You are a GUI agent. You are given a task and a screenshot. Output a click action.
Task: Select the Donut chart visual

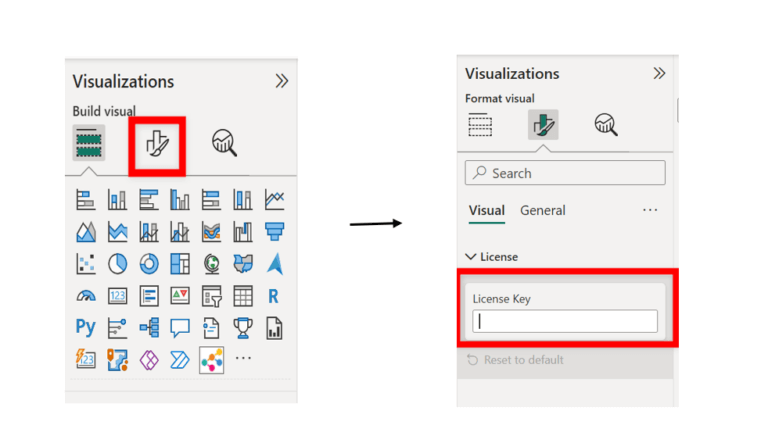(x=148, y=264)
